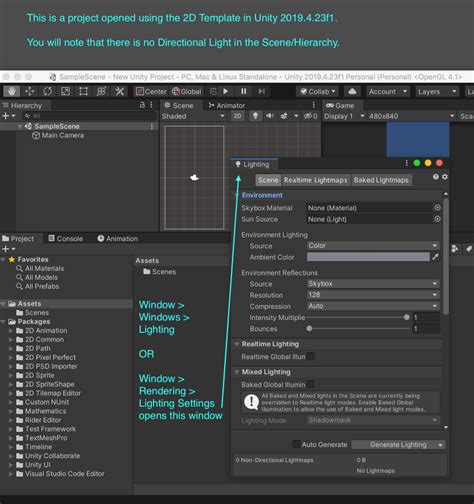Open Hierarchy panel options menu

click(151, 105)
